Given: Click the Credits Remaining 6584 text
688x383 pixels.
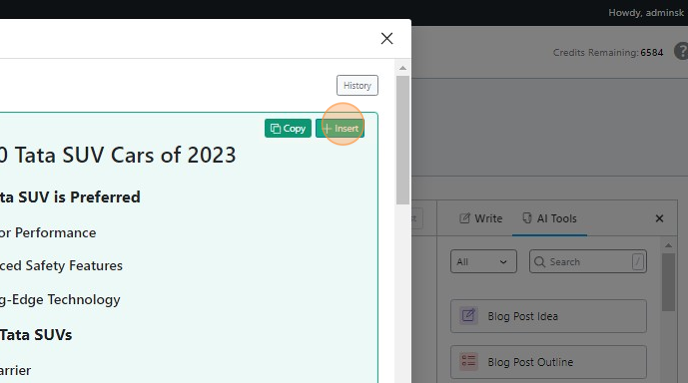Looking at the screenshot, I should (x=608, y=53).
